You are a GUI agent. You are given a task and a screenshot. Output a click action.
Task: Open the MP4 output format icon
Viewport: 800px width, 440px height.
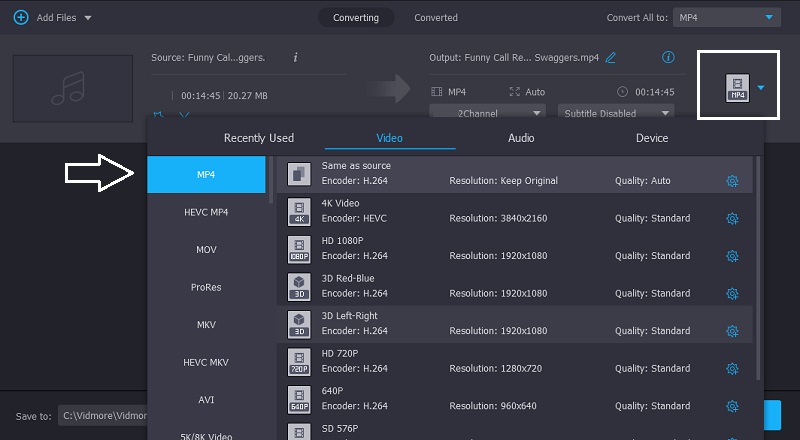[x=737, y=88]
